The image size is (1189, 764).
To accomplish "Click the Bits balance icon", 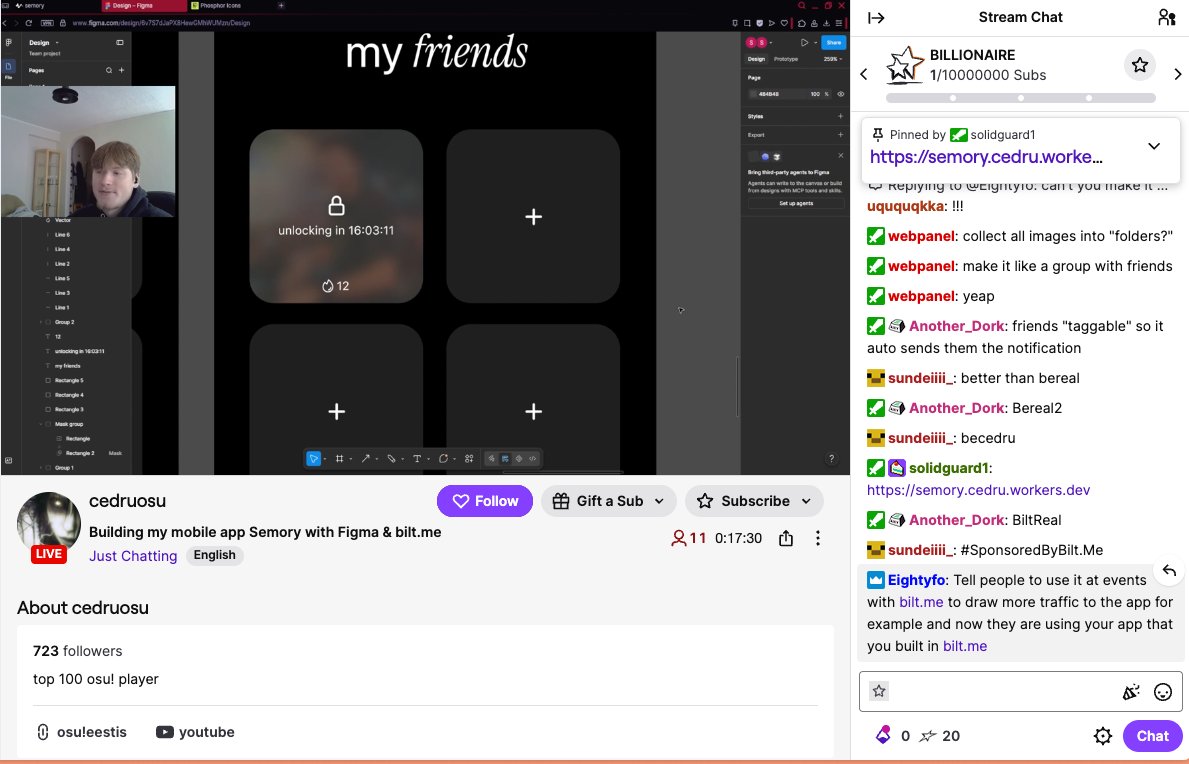I will click(883, 735).
